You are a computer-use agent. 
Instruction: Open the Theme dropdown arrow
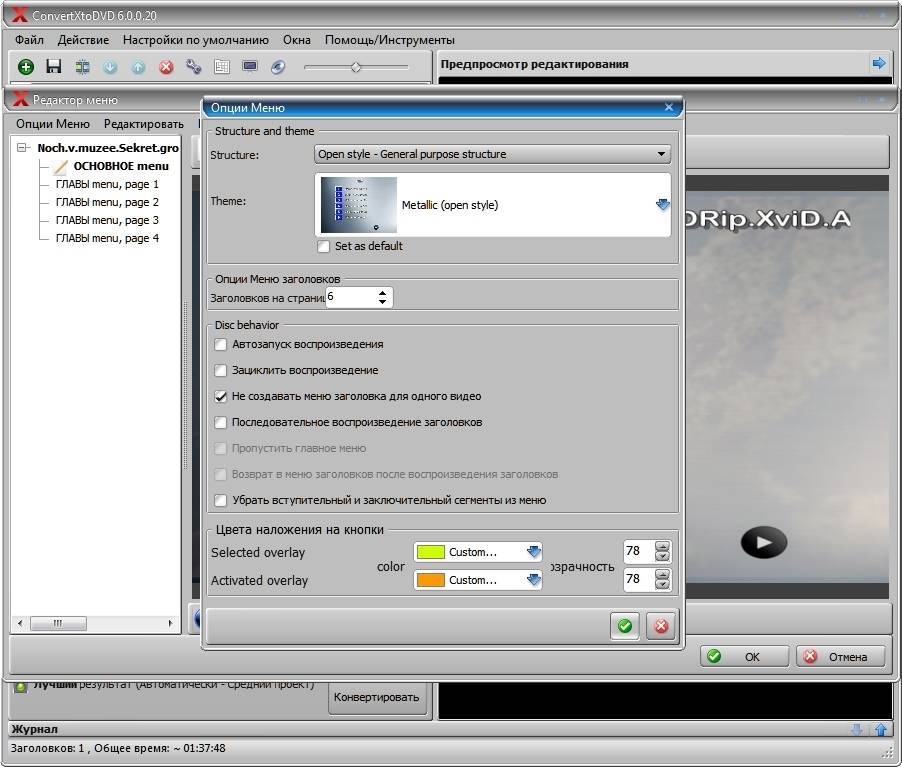click(663, 204)
